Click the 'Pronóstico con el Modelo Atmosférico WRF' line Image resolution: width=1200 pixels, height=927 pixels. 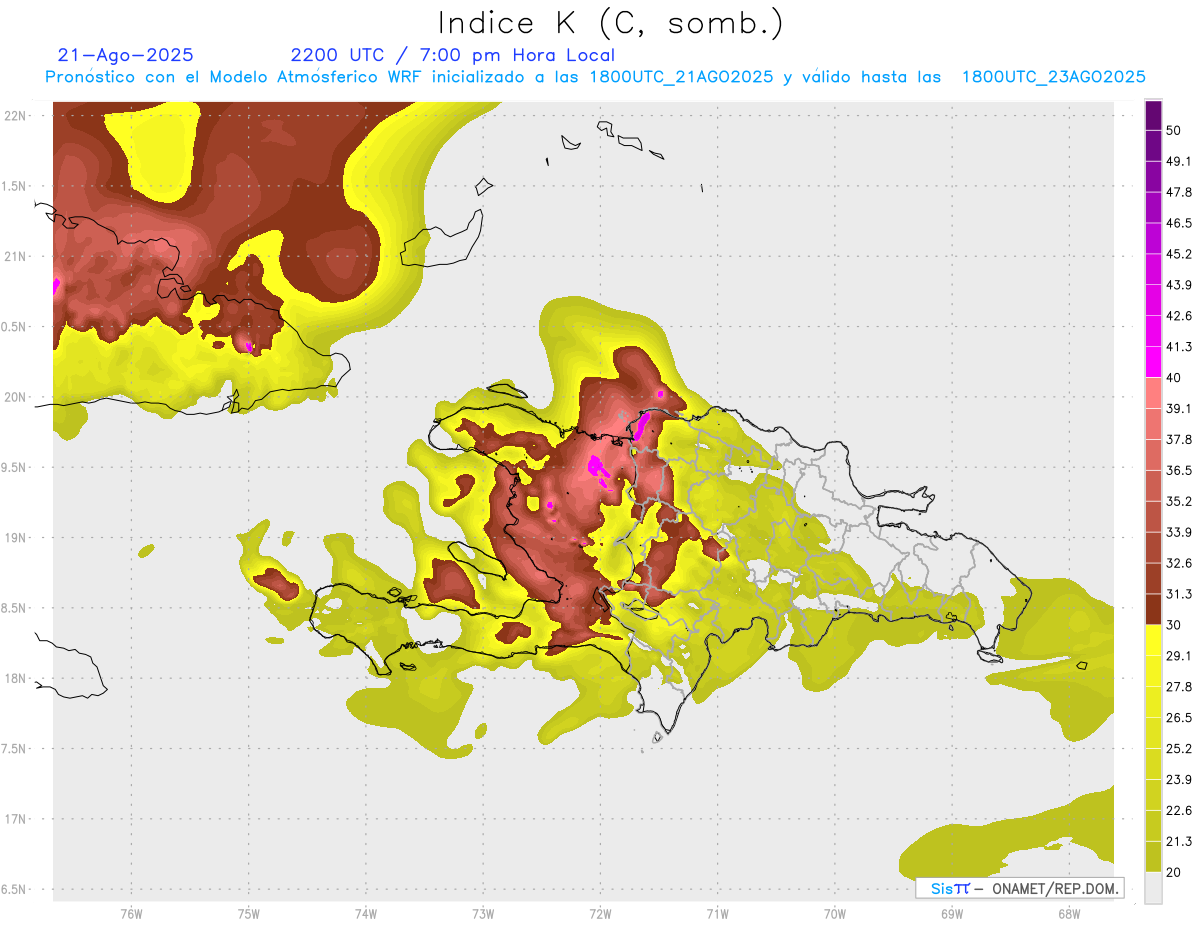[595, 77]
